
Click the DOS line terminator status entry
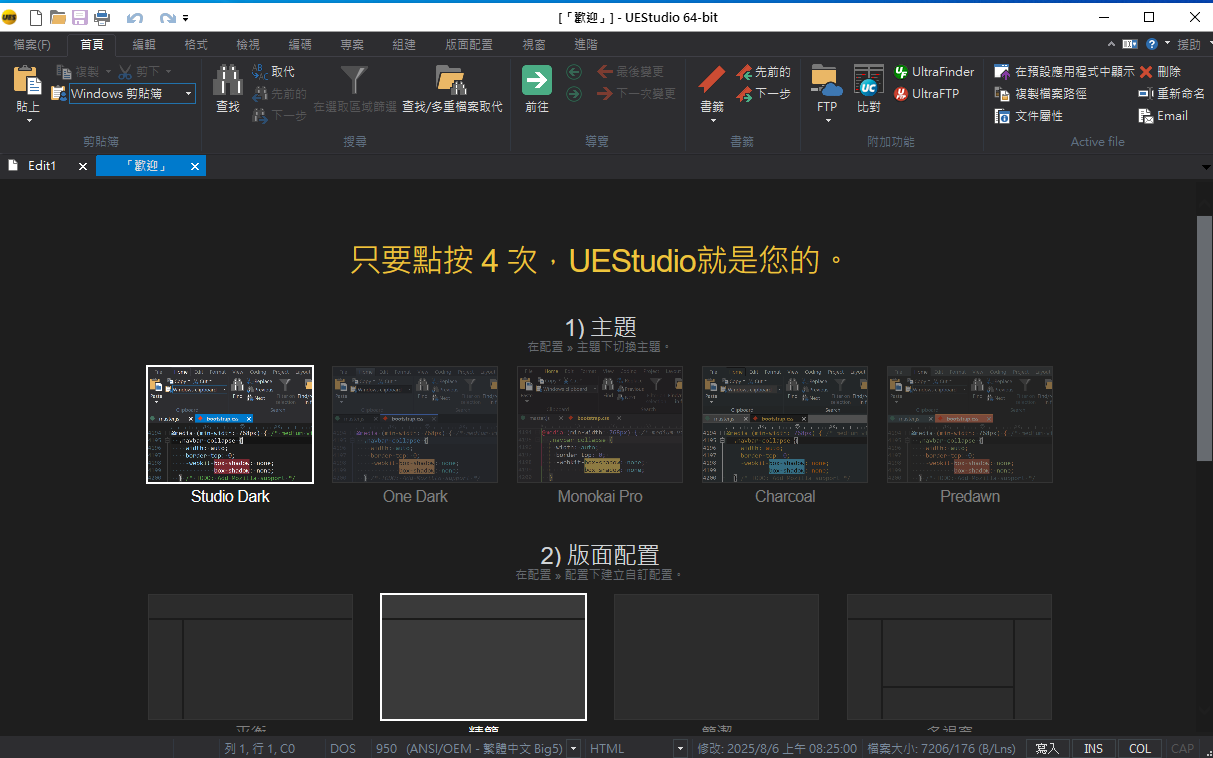343,748
